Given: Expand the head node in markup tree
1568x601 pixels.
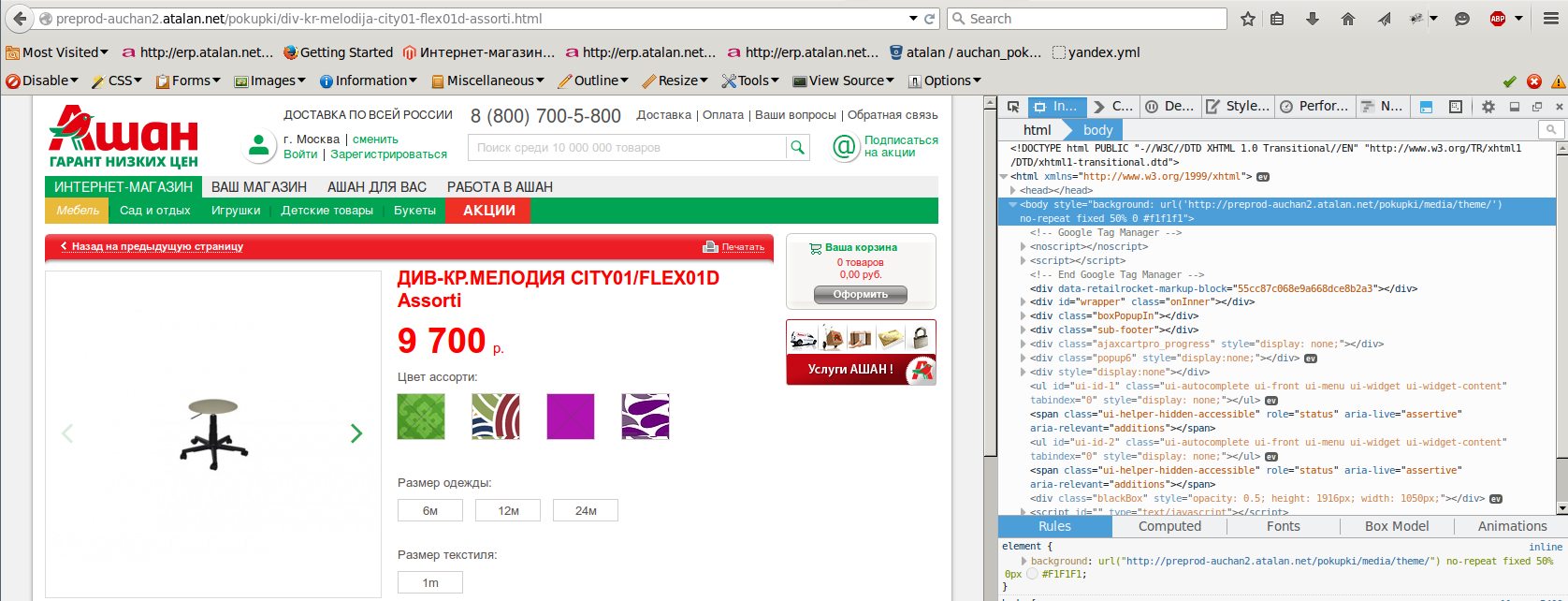Looking at the screenshot, I should coord(1012,190).
